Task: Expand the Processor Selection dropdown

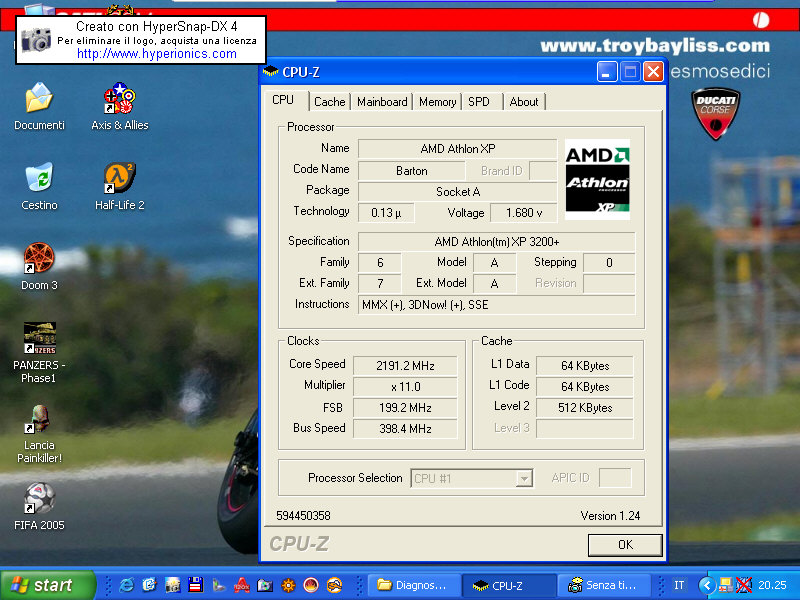Action: pos(523,479)
